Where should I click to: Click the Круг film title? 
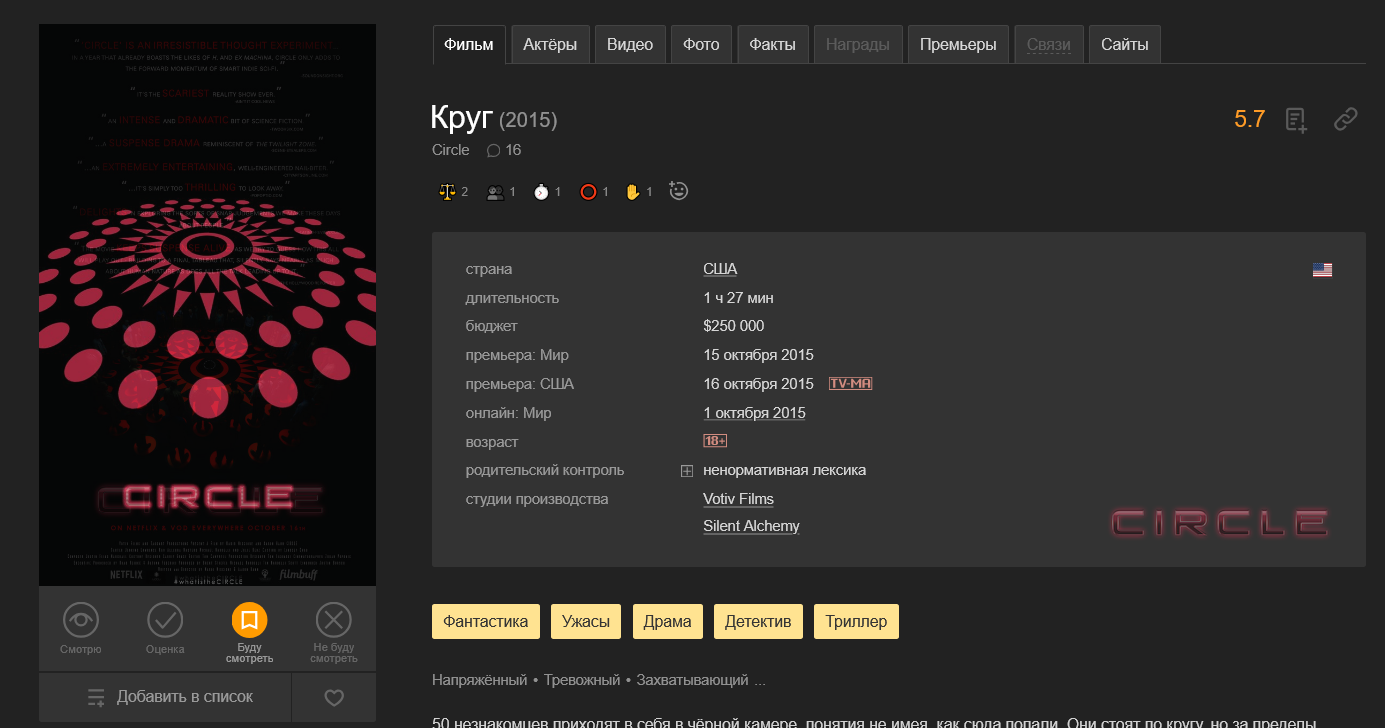(x=462, y=118)
